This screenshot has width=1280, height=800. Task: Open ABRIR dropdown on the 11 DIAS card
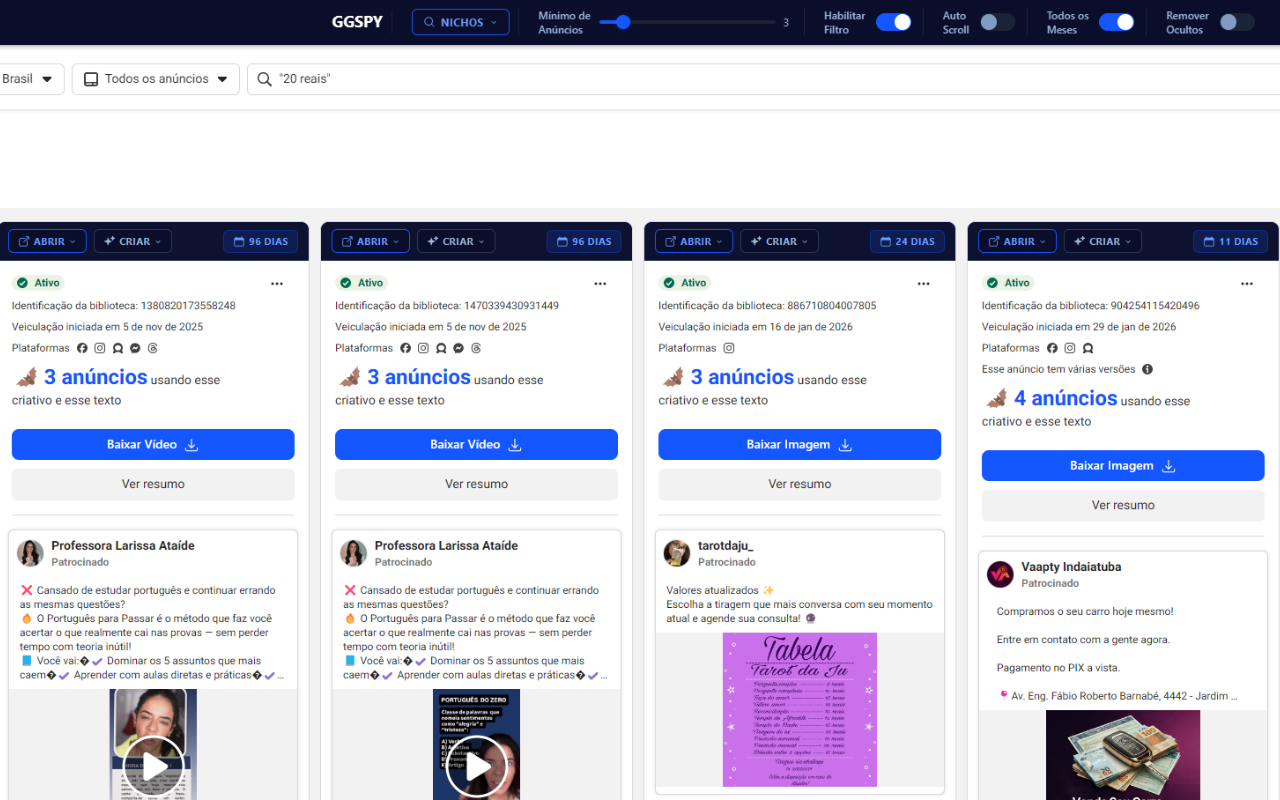pyautogui.click(x=1017, y=241)
